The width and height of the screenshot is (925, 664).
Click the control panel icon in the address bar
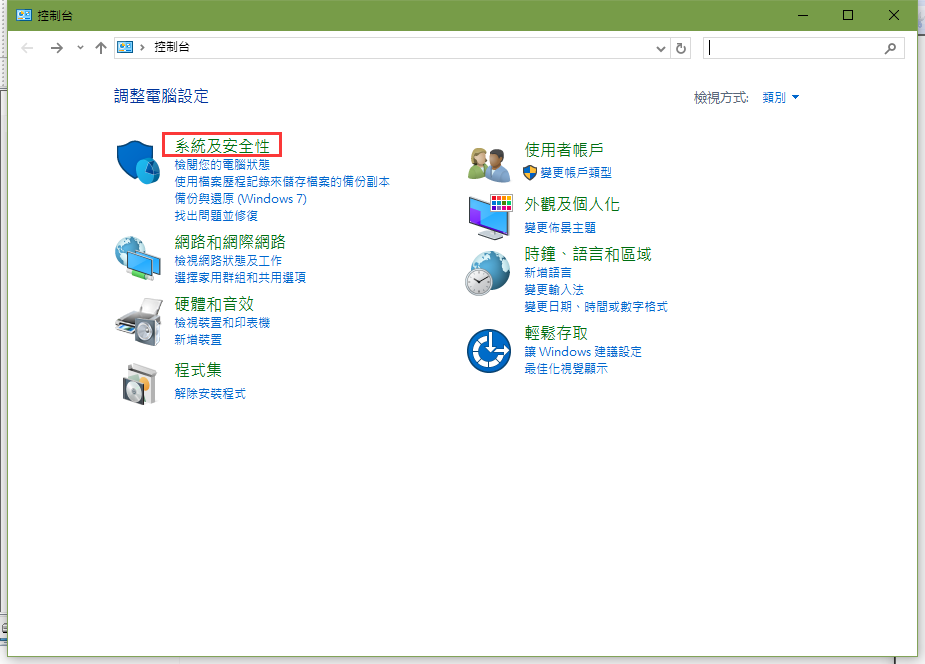[125, 47]
